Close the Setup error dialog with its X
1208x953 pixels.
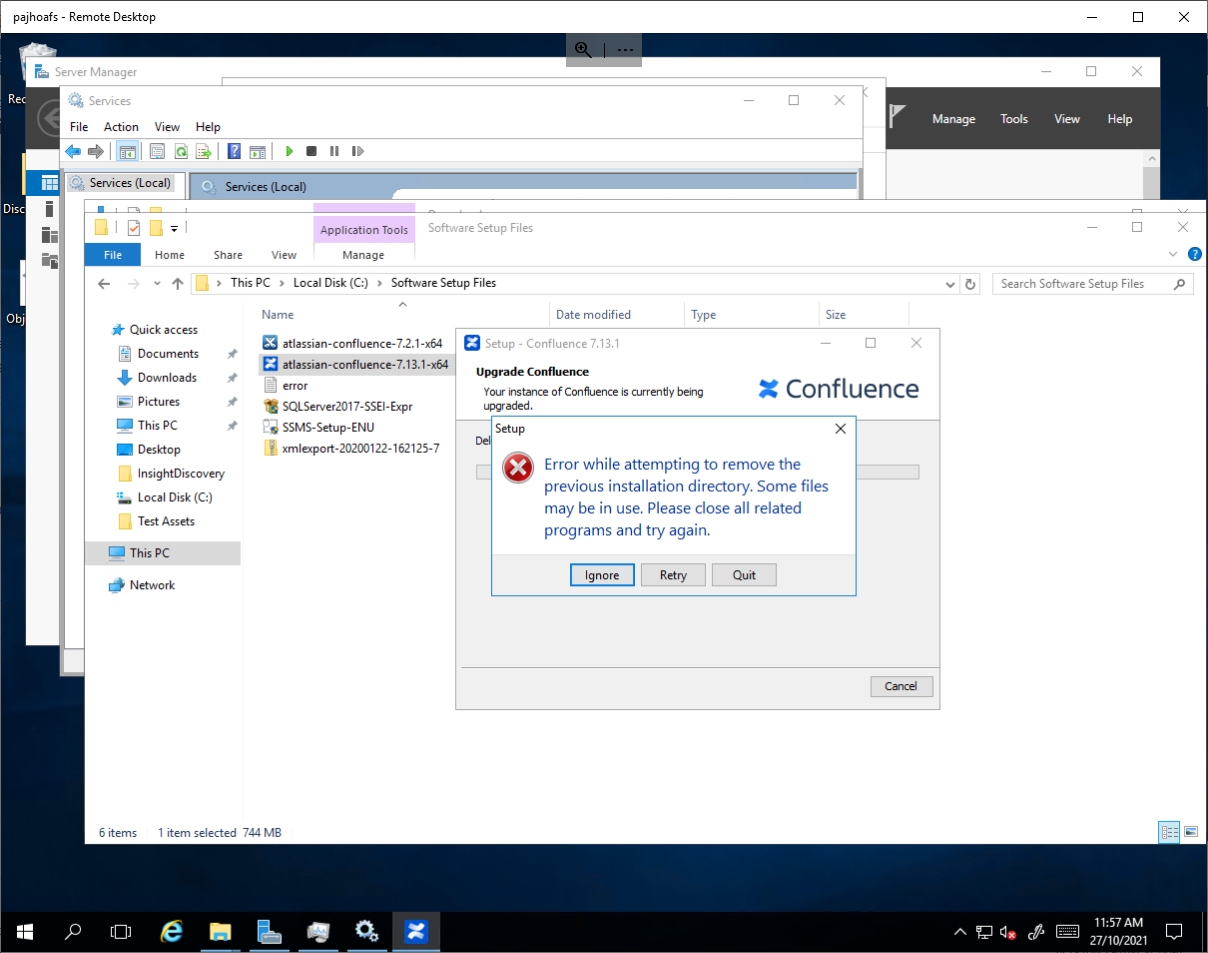[840, 428]
